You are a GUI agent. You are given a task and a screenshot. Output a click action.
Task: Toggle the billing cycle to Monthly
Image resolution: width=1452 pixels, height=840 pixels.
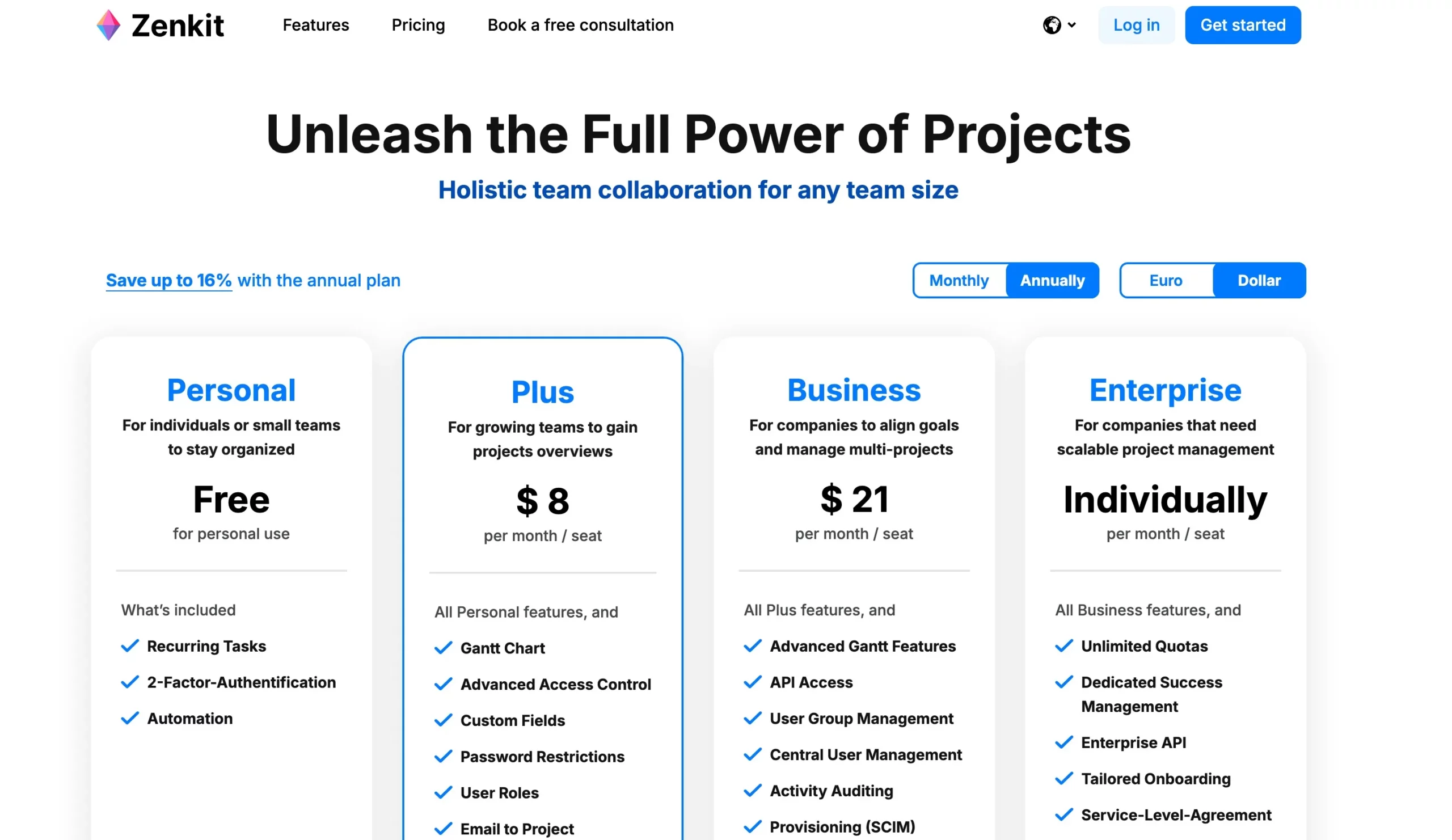click(x=958, y=279)
